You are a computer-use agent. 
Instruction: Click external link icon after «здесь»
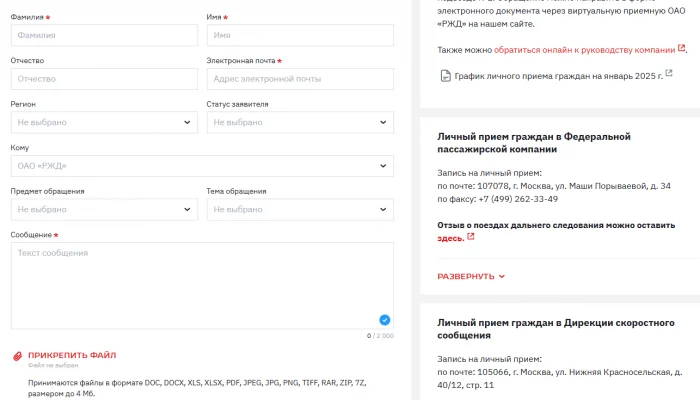click(x=470, y=238)
